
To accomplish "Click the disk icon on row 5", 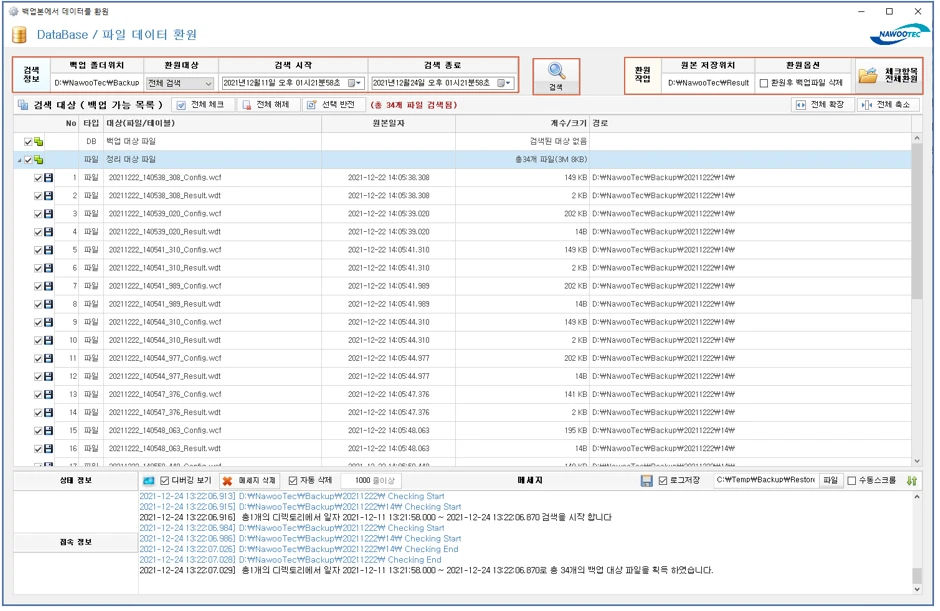I will [x=49, y=249].
